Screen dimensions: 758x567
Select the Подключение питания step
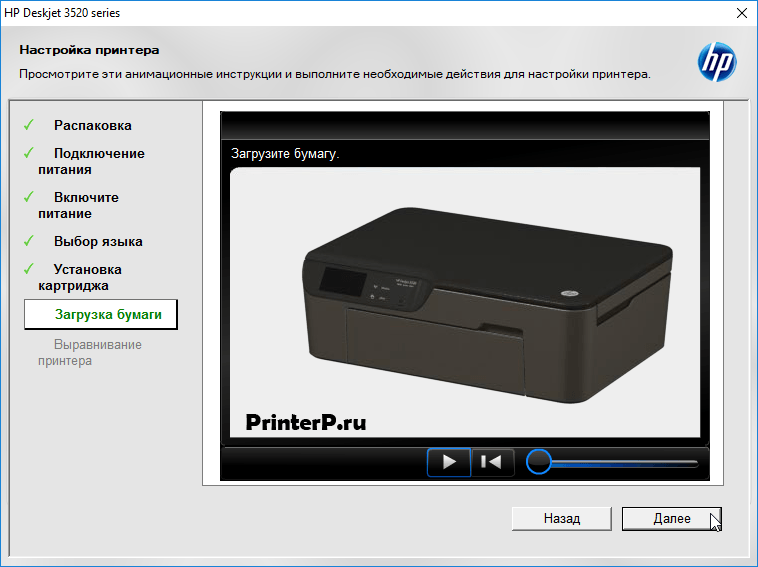point(91,161)
